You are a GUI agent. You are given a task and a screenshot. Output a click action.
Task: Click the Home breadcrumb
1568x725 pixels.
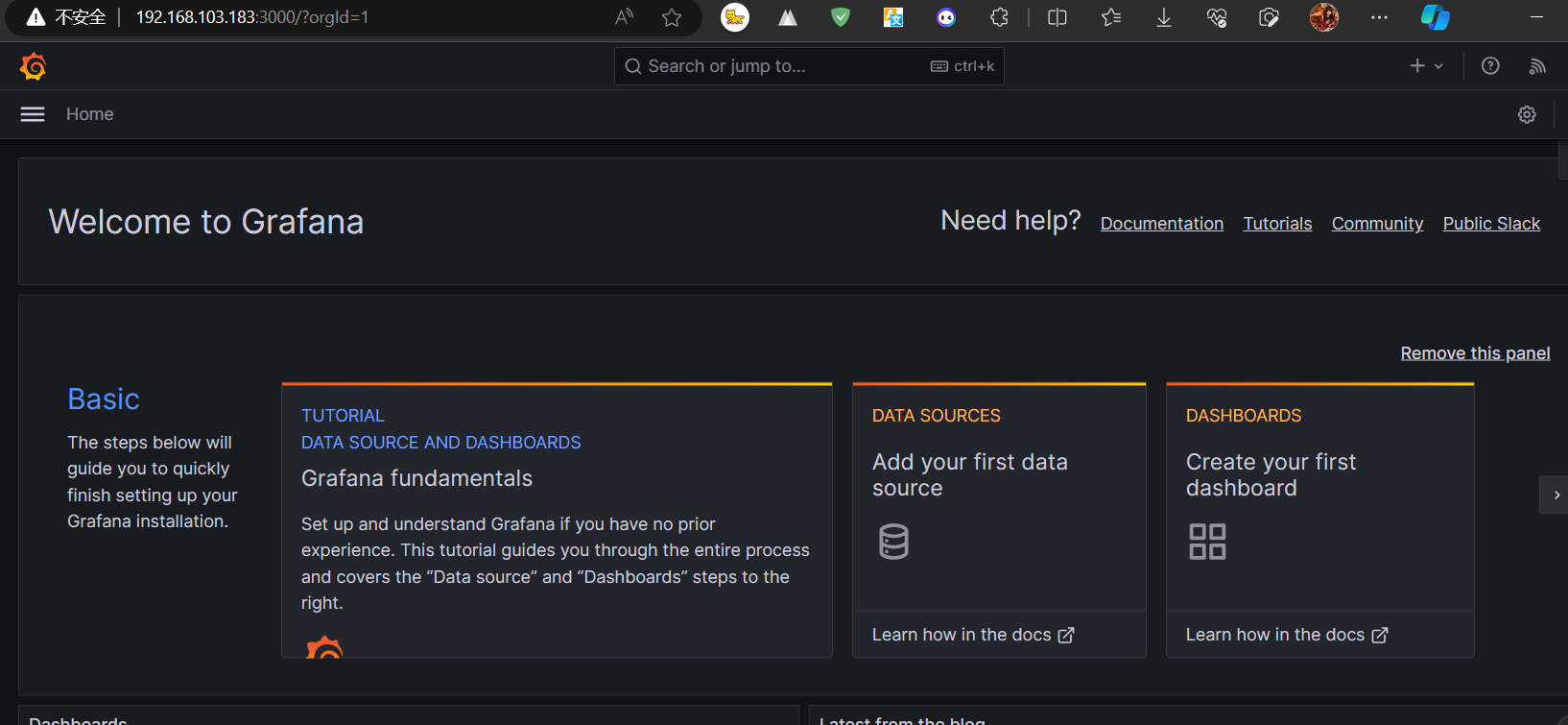(90, 114)
